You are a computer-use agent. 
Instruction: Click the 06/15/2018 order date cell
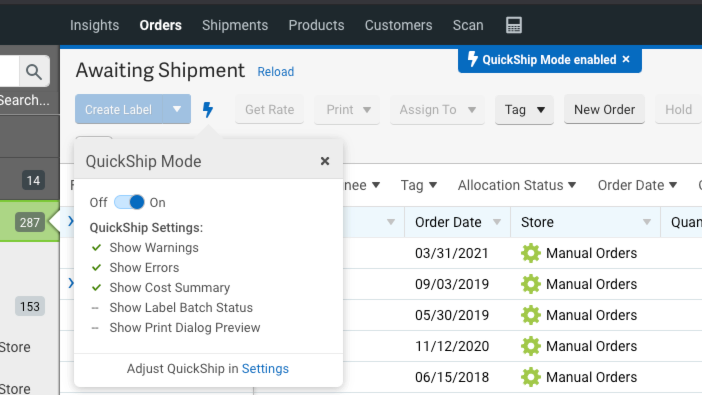452,377
